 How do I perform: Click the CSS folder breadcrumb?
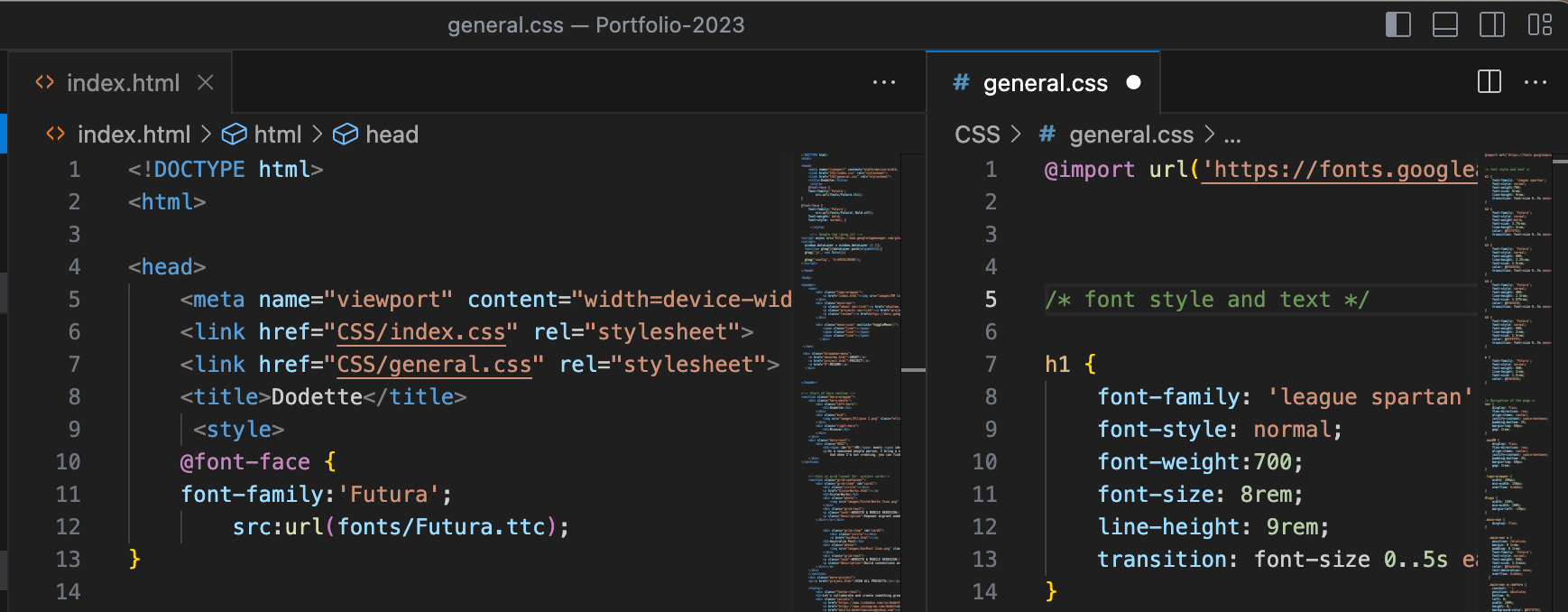point(977,134)
